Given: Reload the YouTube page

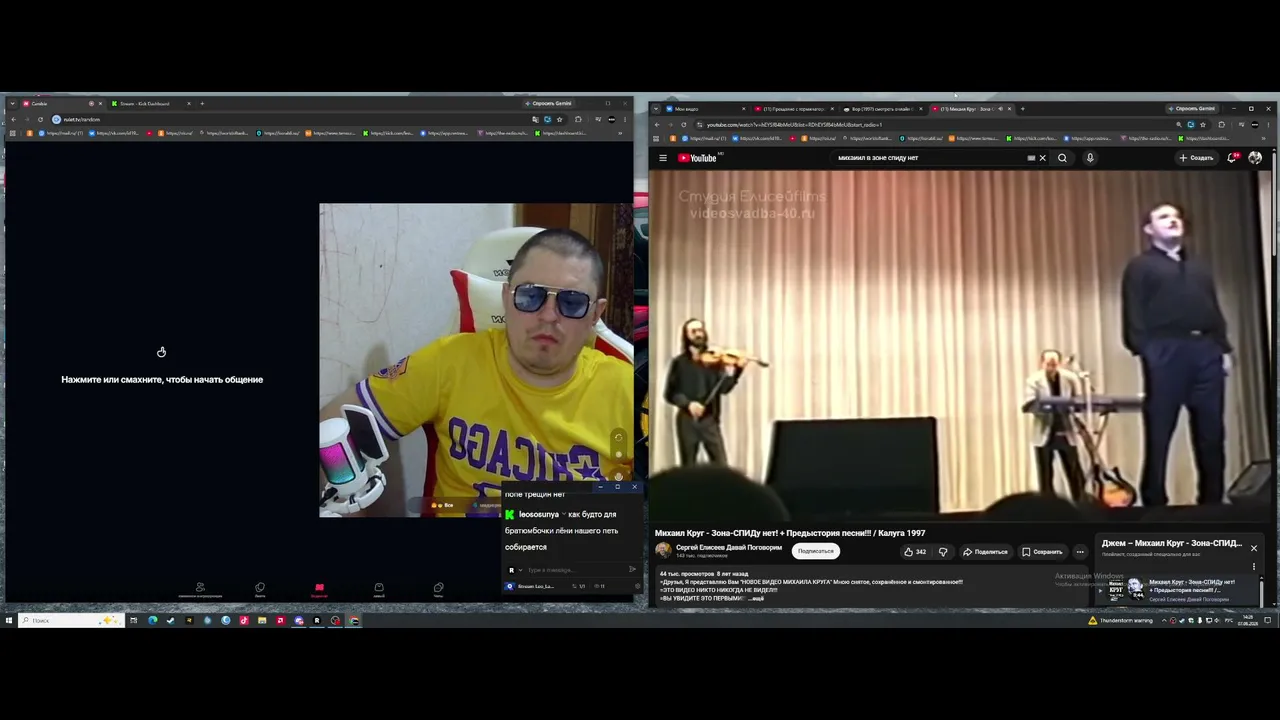Looking at the screenshot, I should [685, 125].
